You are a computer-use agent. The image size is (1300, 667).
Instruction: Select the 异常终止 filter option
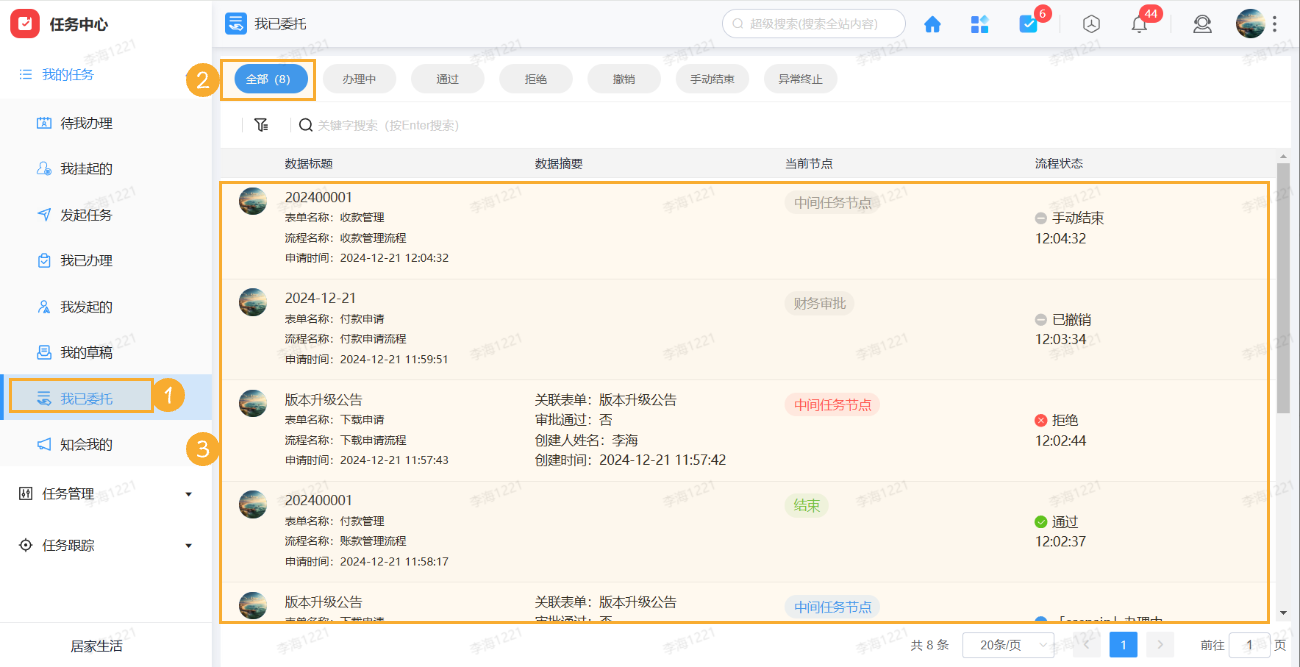click(x=800, y=78)
